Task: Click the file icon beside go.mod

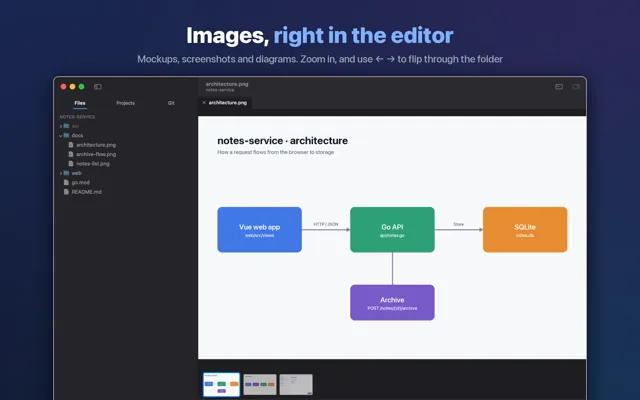Action: 66,182
